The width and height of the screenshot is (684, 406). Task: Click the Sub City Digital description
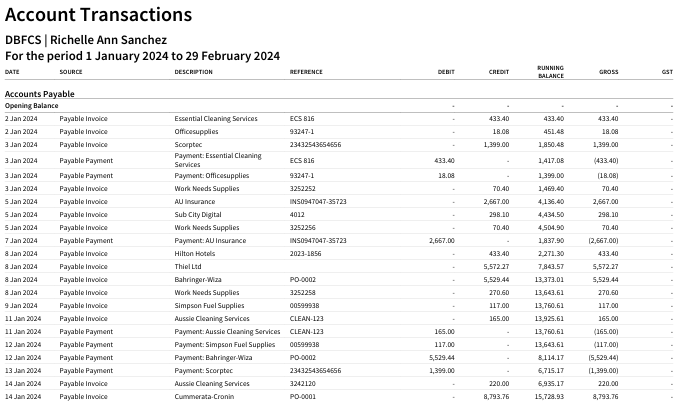198,215
